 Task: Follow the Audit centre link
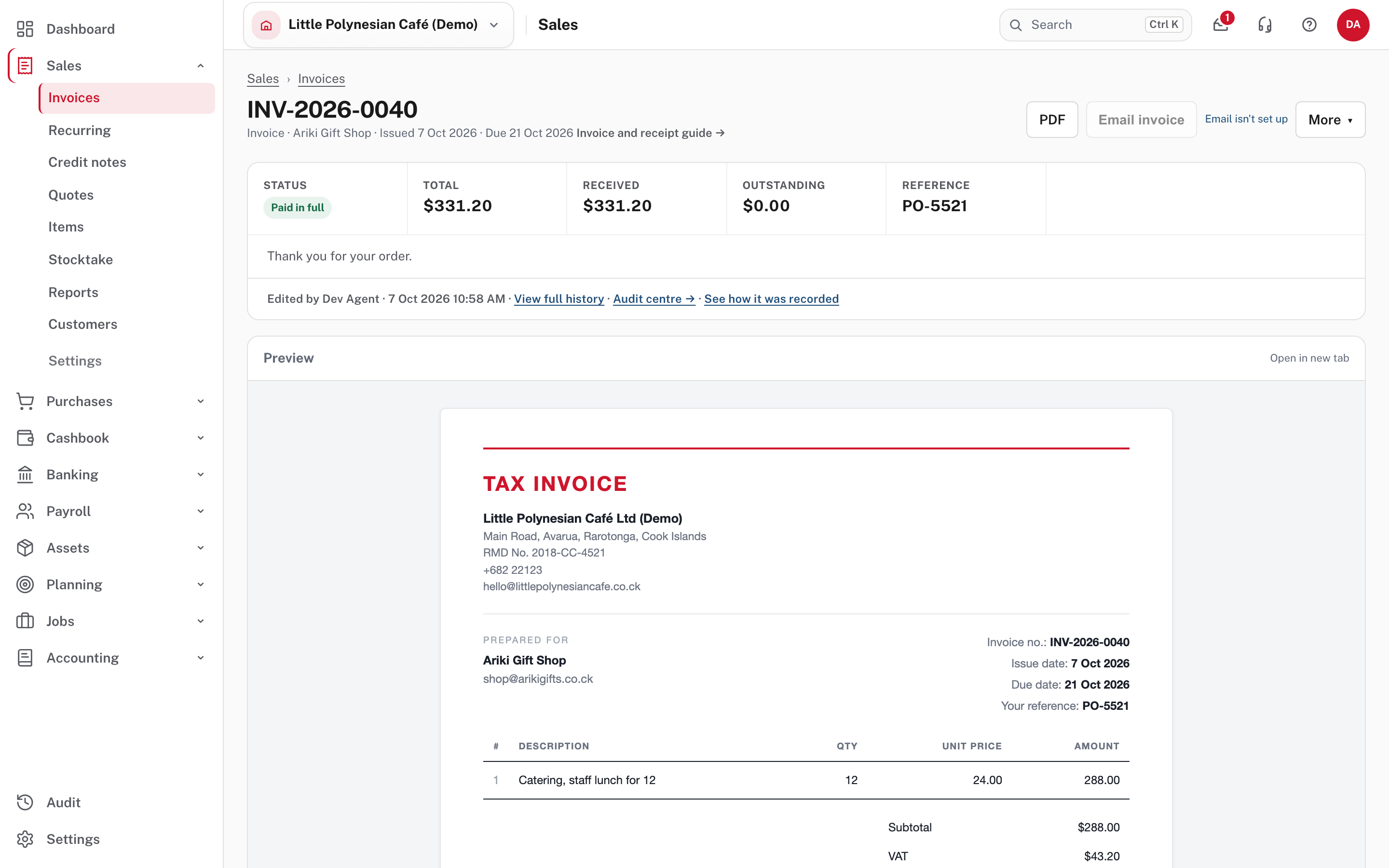(654, 298)
